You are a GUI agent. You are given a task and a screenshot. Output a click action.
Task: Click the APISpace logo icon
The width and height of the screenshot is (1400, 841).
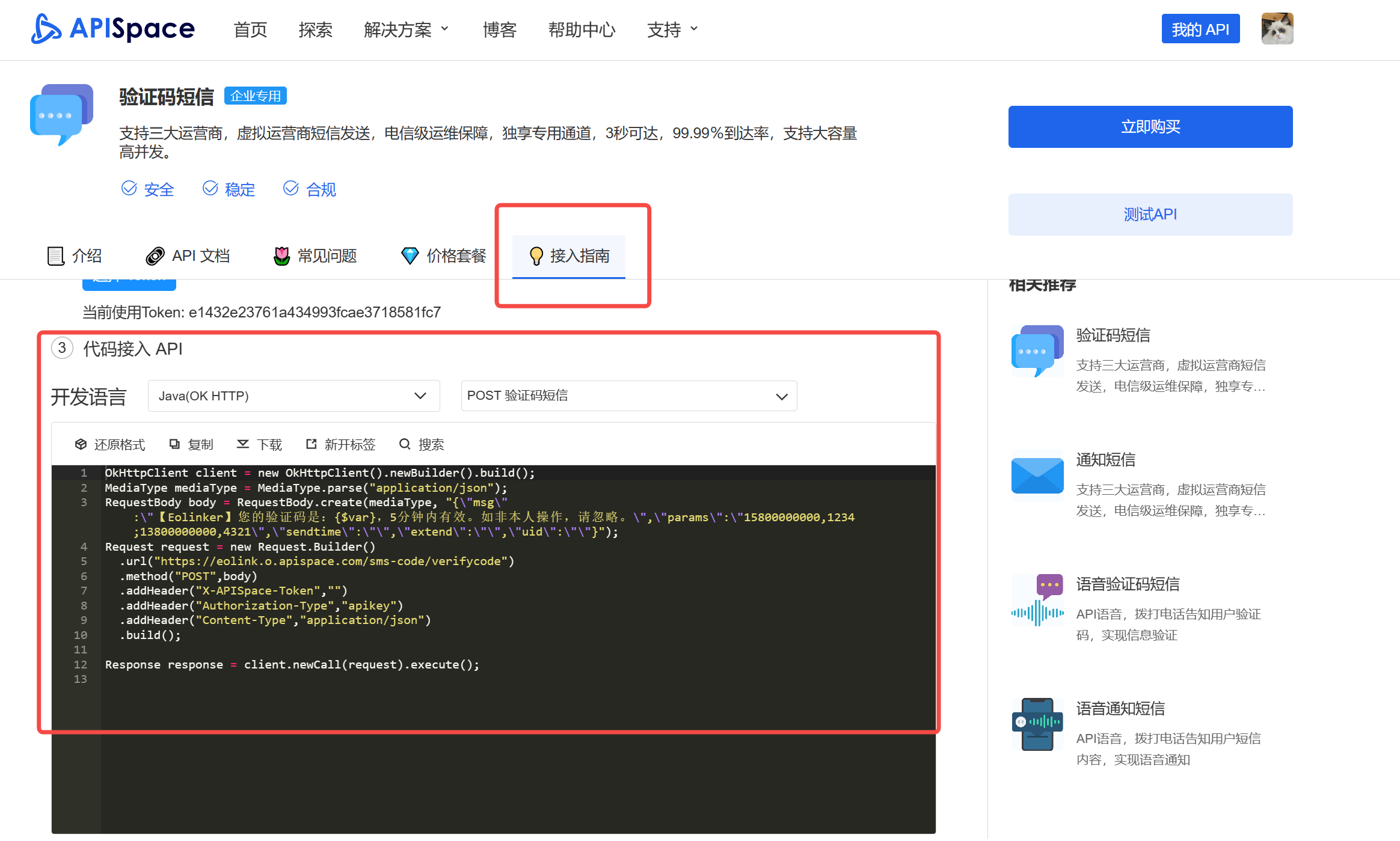(46, 29)
